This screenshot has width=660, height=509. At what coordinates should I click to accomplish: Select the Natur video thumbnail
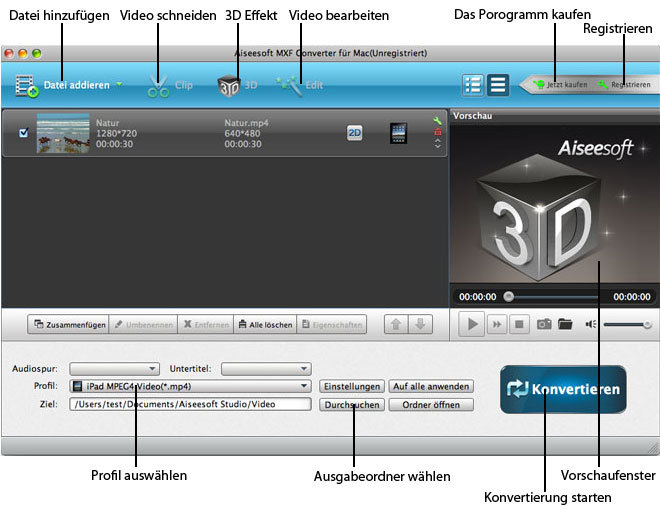[x=63, y=133]
